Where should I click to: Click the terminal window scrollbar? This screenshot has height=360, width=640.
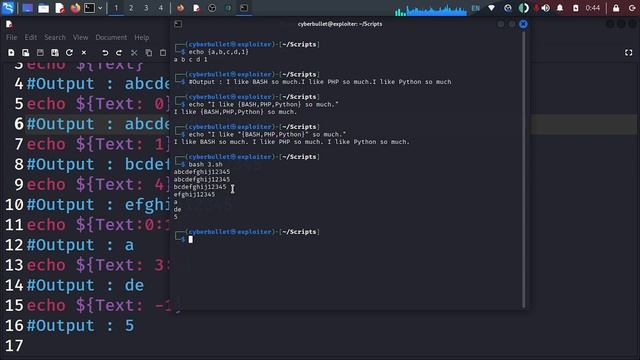pos(524,169)
